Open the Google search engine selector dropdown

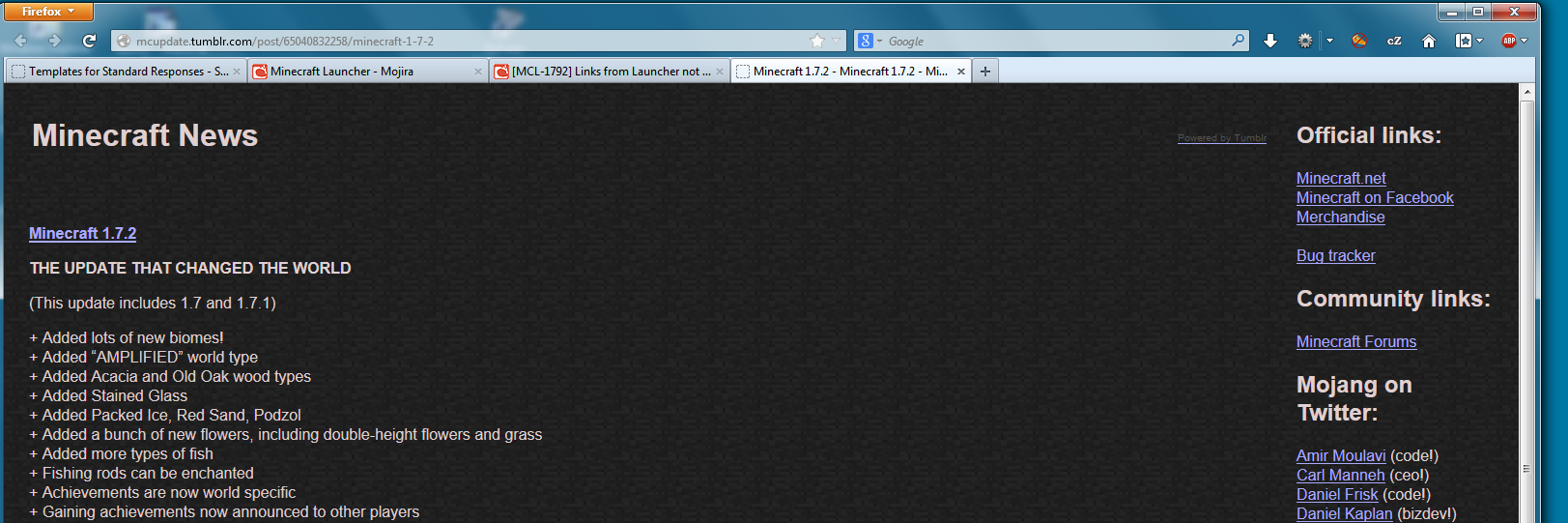click(x=870, y=41)
